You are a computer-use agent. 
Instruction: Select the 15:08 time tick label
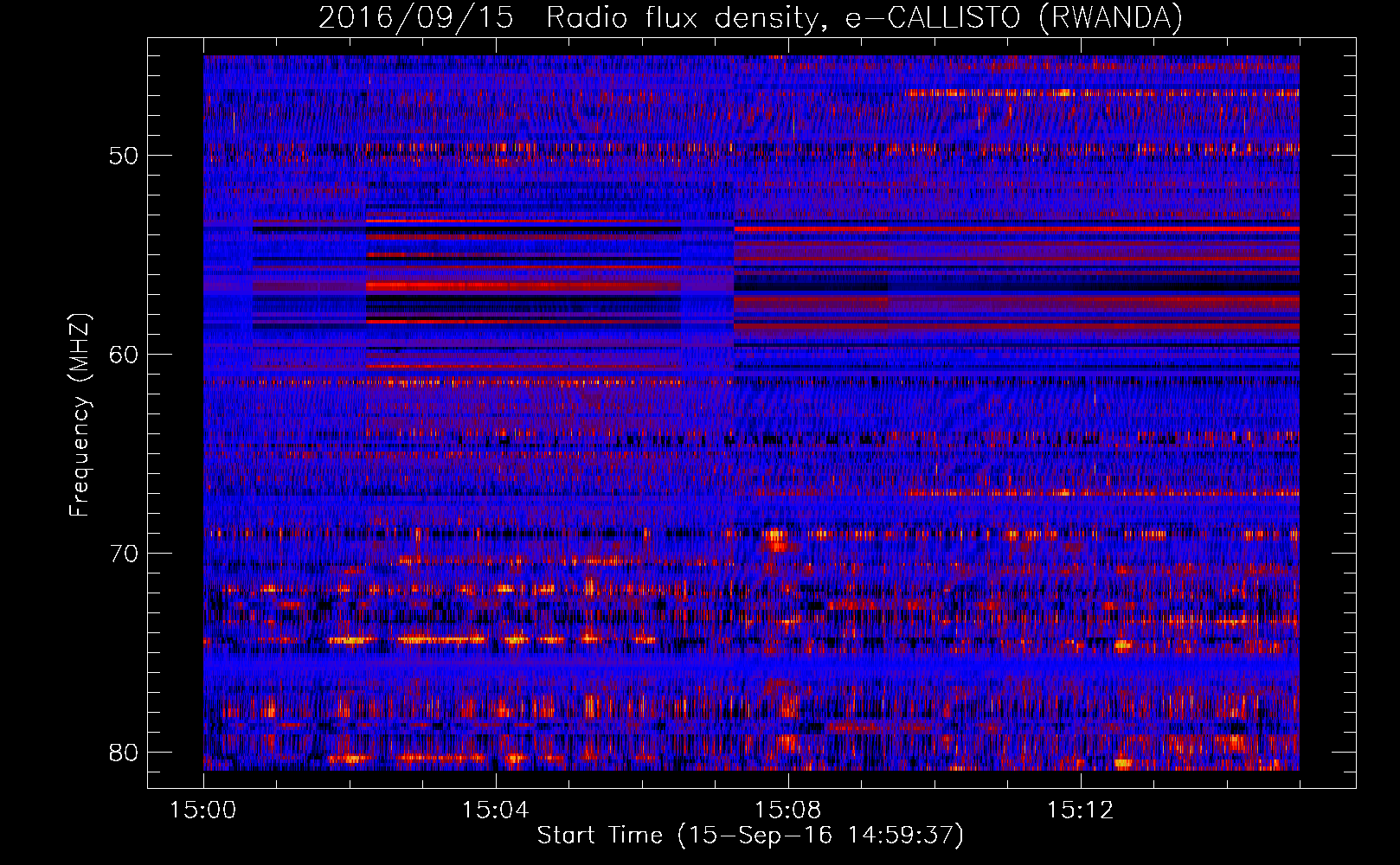tap(787, 811)
